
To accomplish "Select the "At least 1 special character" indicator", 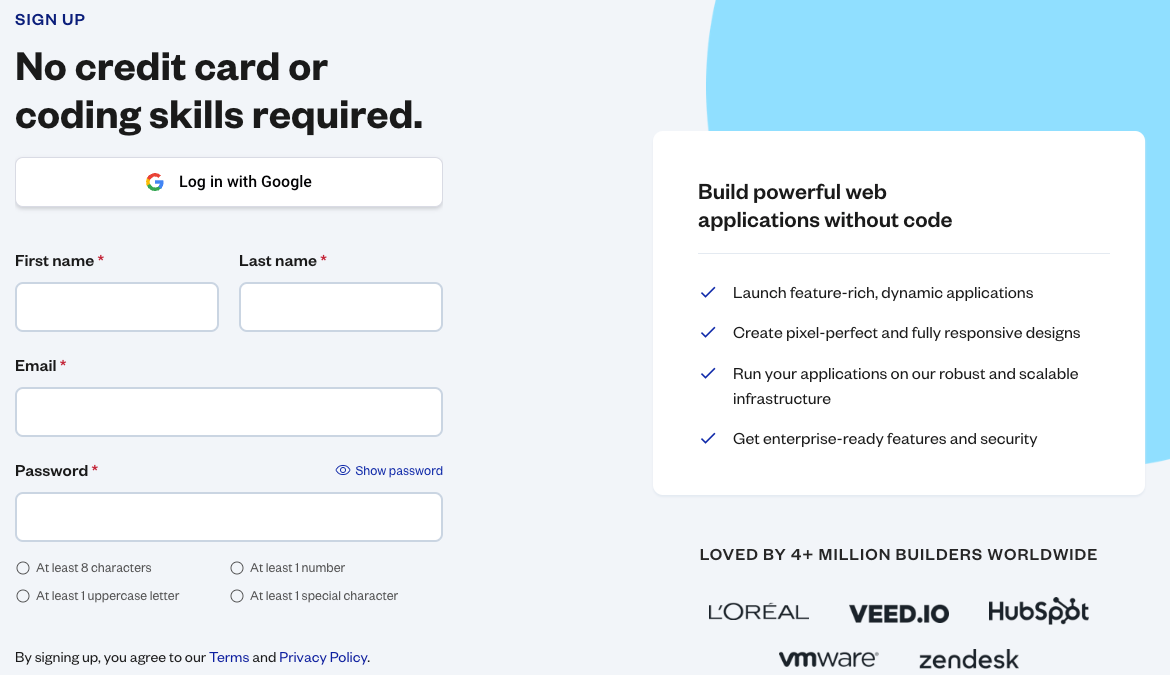I will [236, 595].
